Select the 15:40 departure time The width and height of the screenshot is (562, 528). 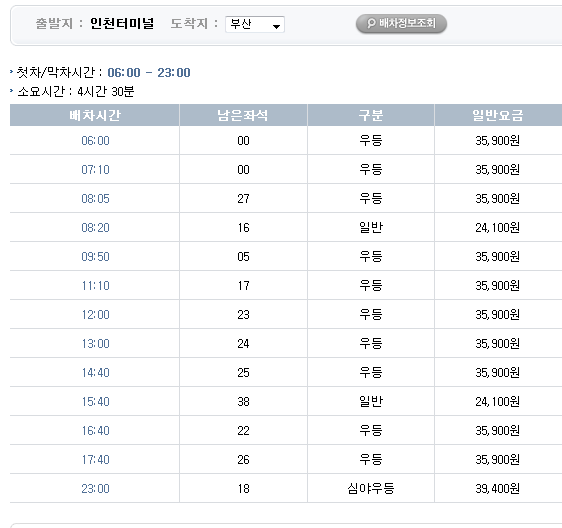pos(95,402)
